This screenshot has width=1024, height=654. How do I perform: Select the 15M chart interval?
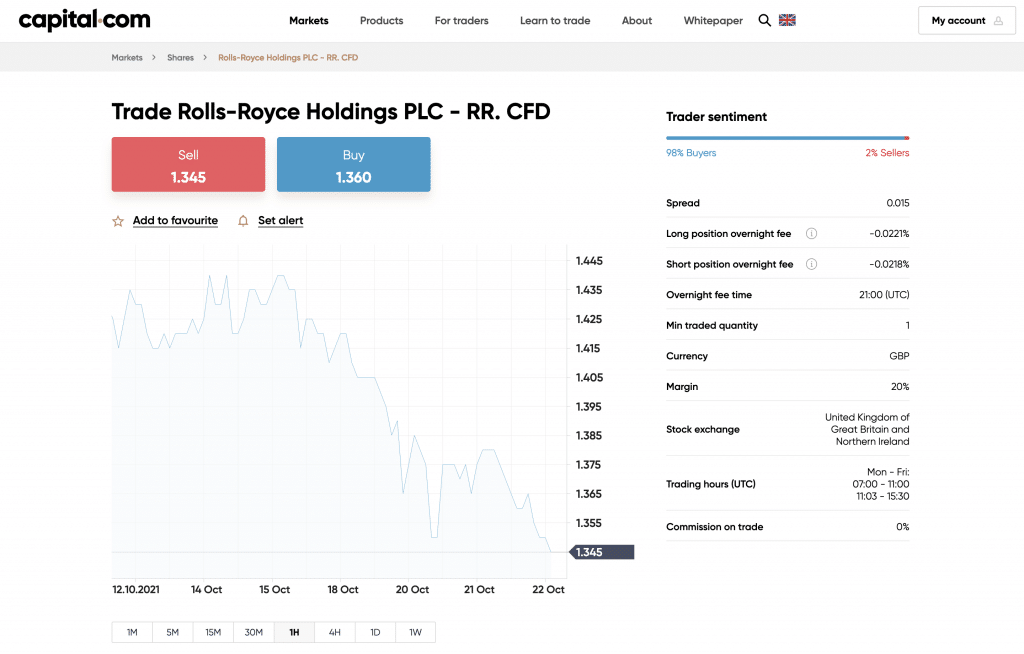pyautogui.click(x=213, y=632)
